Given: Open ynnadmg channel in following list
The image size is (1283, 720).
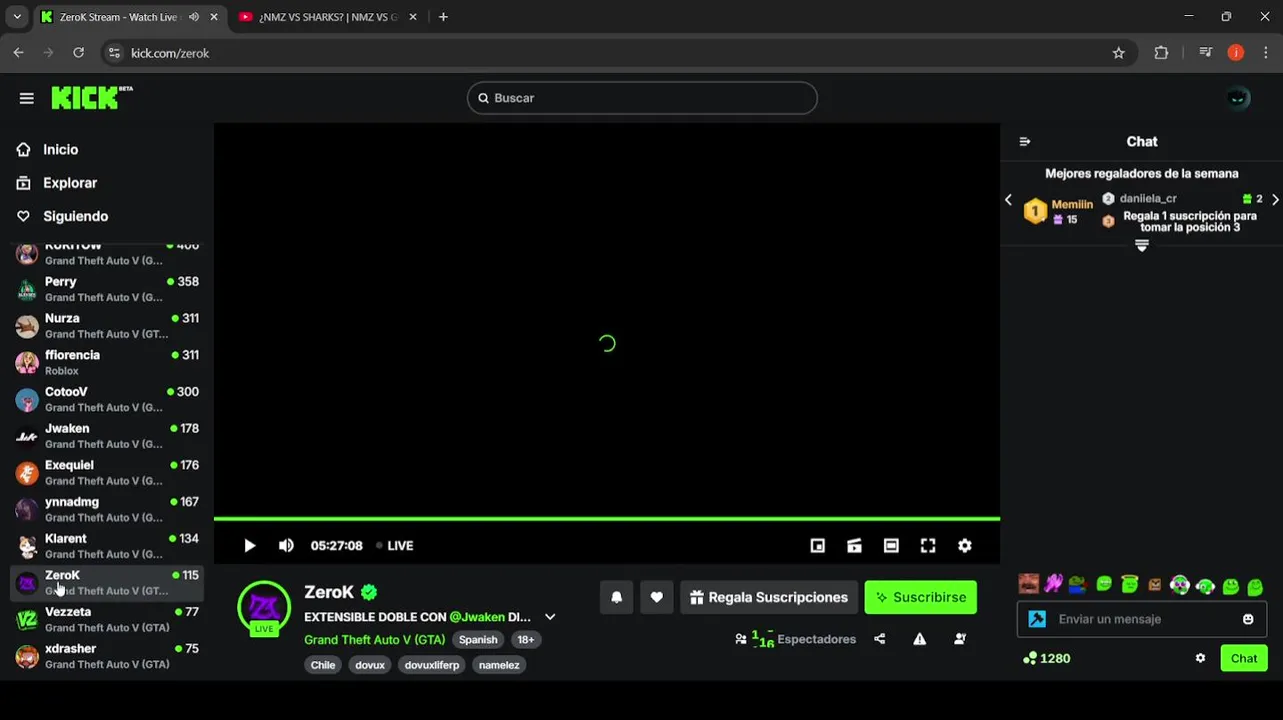Looking at the screenshot, I should [x=107, y=509].
